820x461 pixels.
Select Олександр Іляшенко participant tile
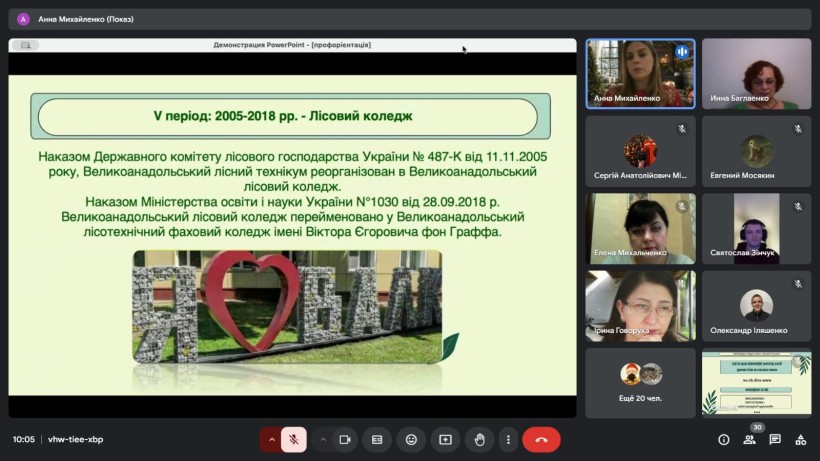tap(757, 306)
